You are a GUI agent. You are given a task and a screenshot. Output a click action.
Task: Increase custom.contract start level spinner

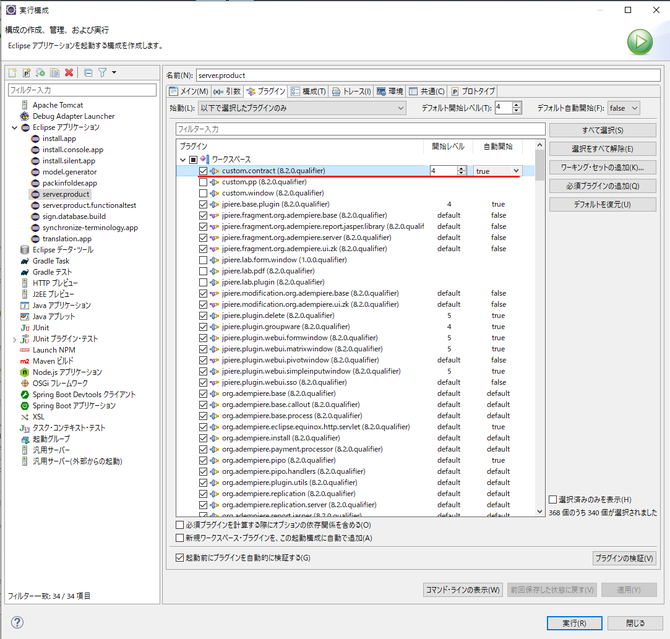point(461,169)
